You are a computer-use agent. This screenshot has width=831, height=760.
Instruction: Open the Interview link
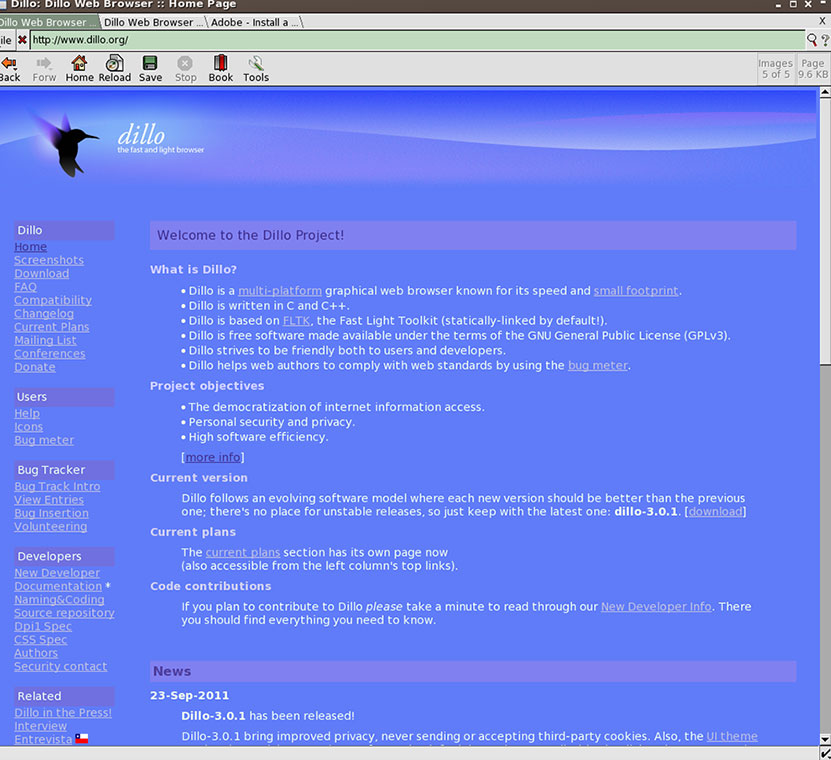coord(40,726)
